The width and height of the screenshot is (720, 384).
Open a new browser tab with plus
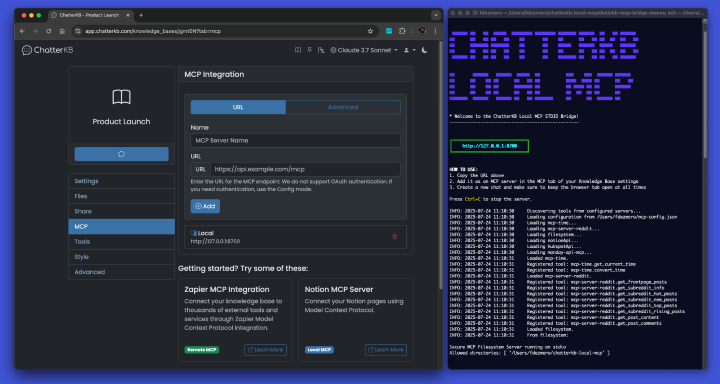[x=141, y=15]
